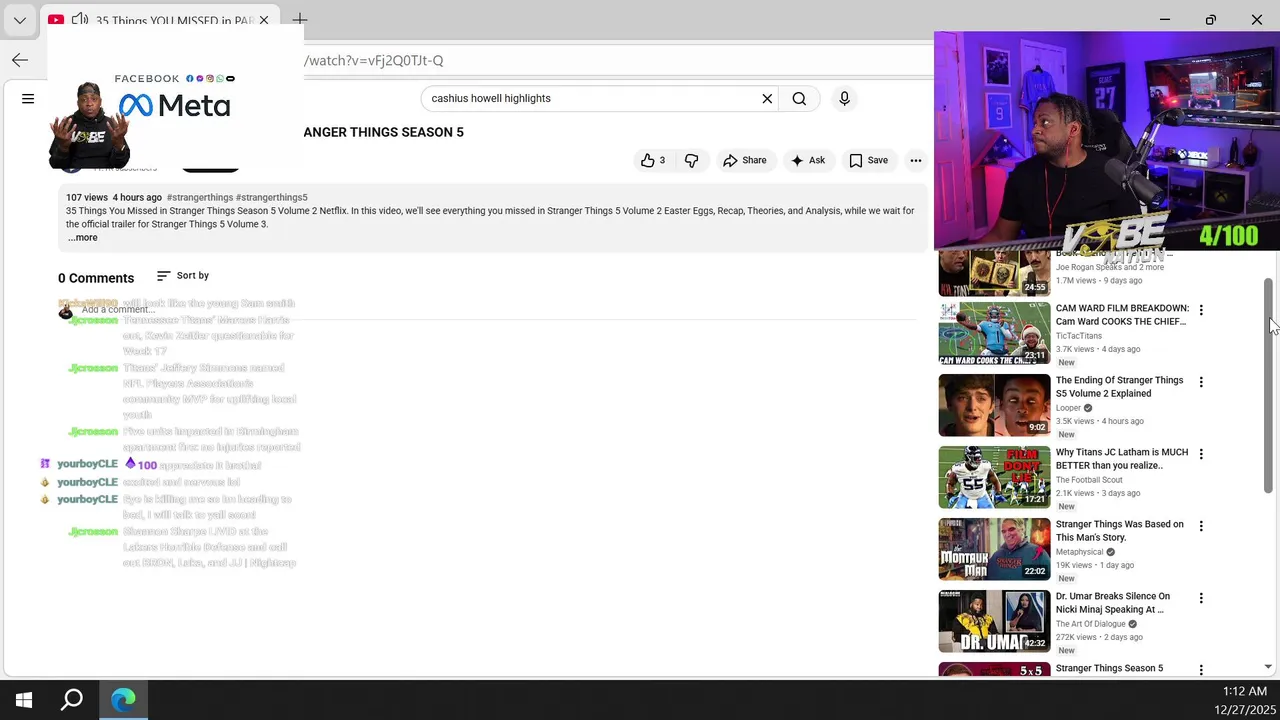Click the scrollbar down arrow
The image size is (1280, 720).
1268,666
